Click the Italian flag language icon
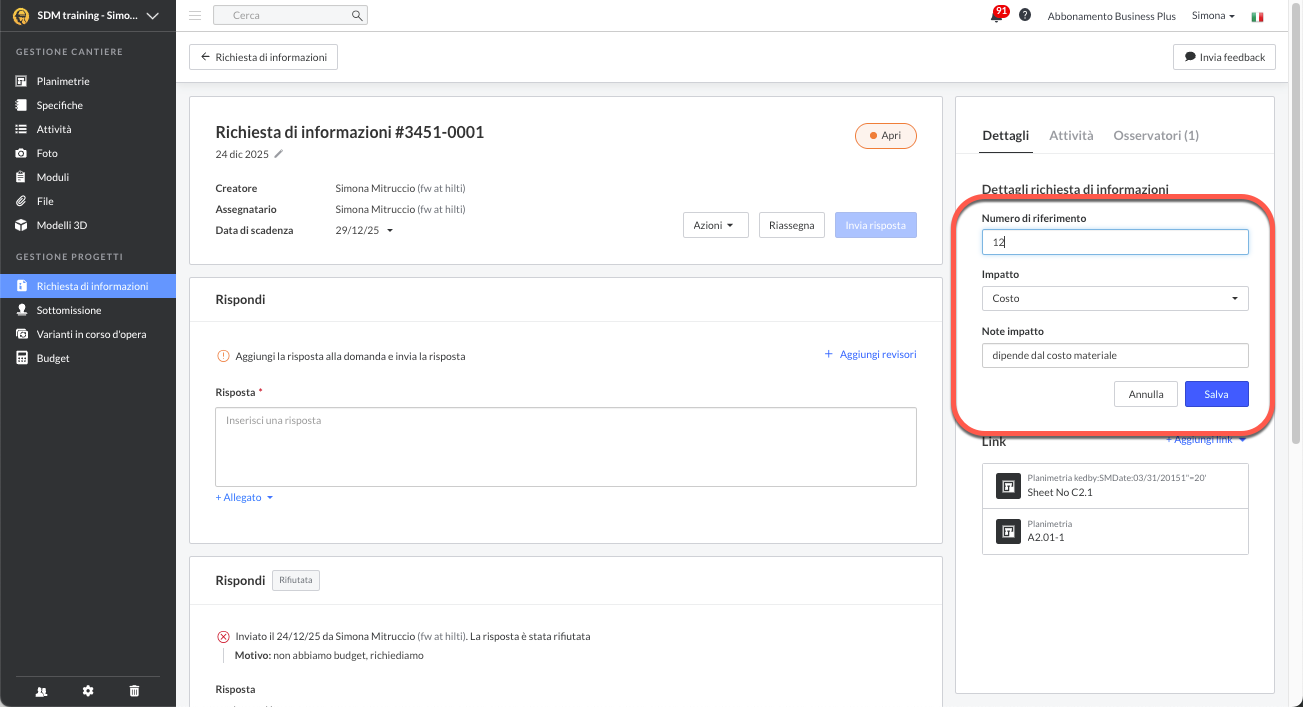 click(1257, 16)
